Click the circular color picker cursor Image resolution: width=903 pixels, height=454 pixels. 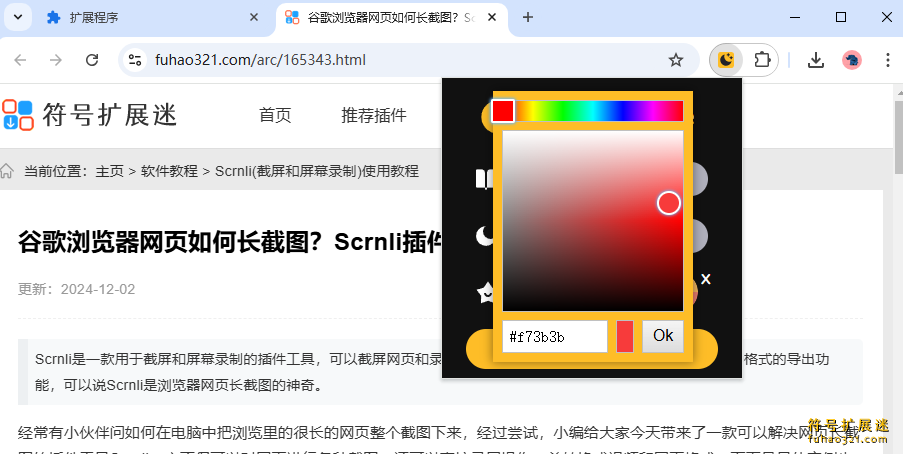pyautogui.click(x=669, y=203)
